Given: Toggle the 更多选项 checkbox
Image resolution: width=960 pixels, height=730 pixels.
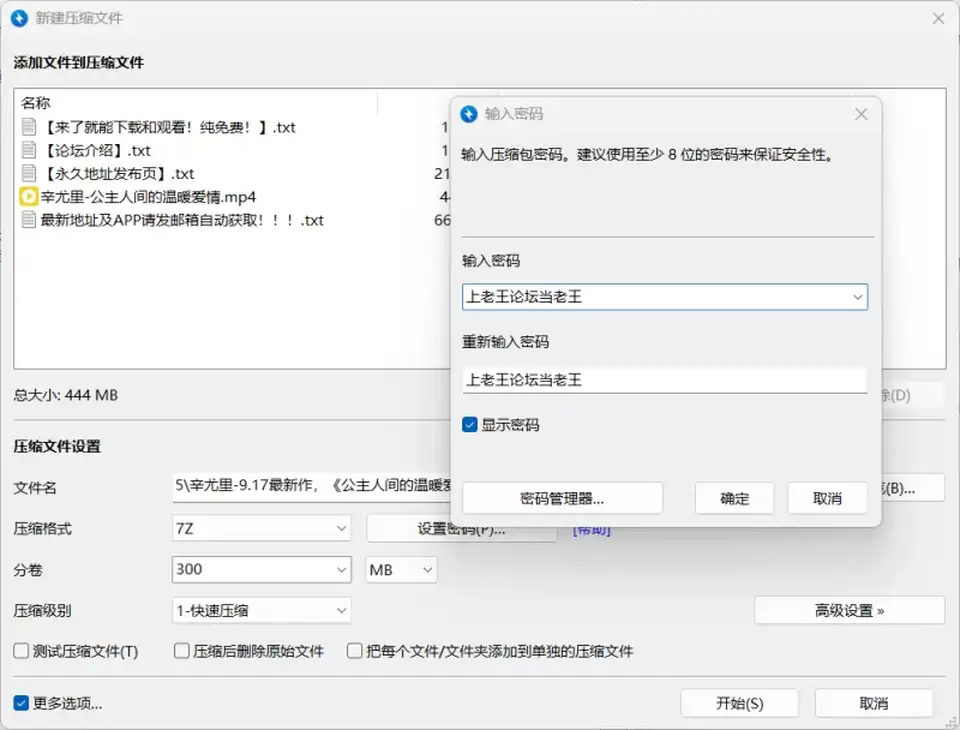Looking at the screenshot, I should click(x=21, y=703).
